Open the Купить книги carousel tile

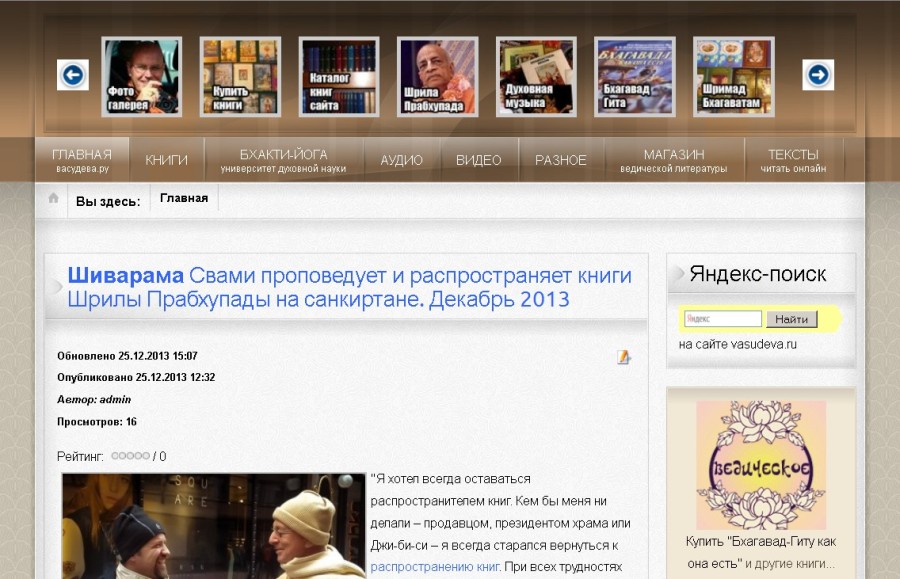click(240, 77)
